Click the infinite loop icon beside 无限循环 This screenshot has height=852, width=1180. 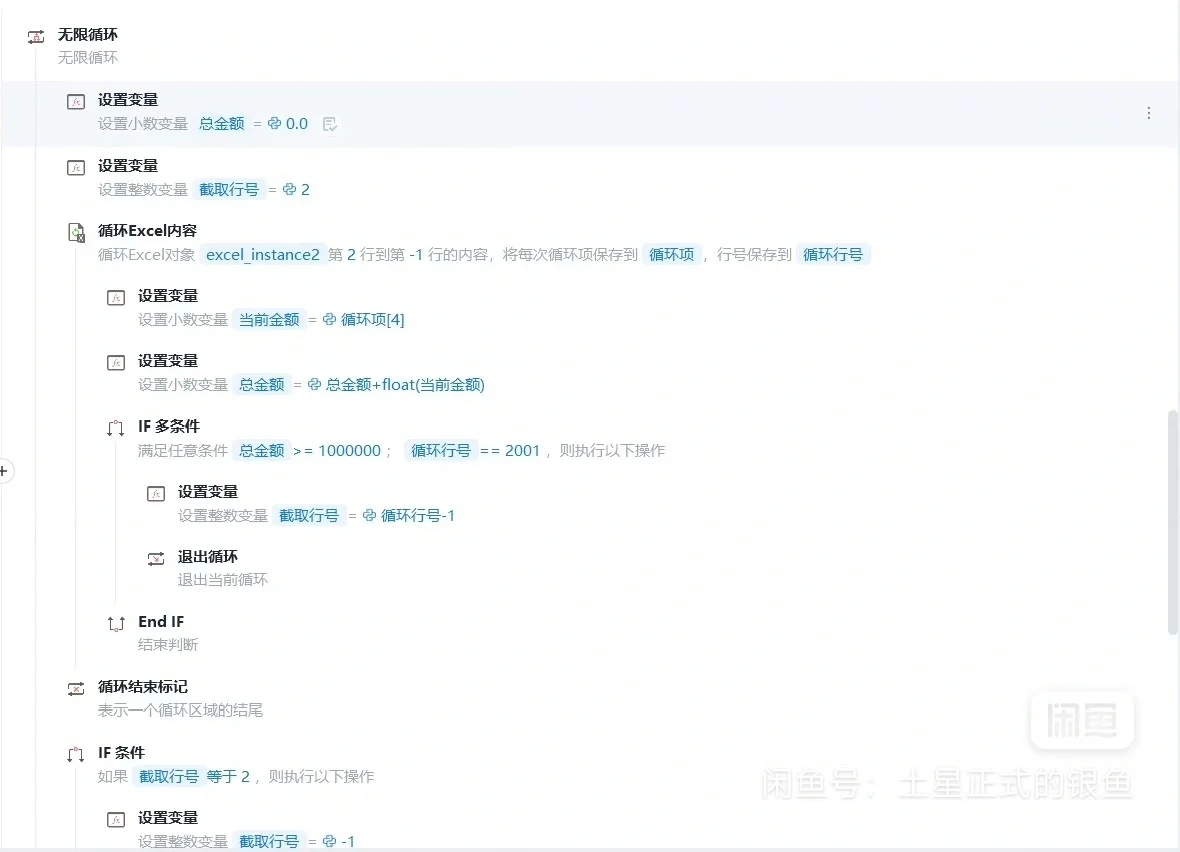[38, 34]
